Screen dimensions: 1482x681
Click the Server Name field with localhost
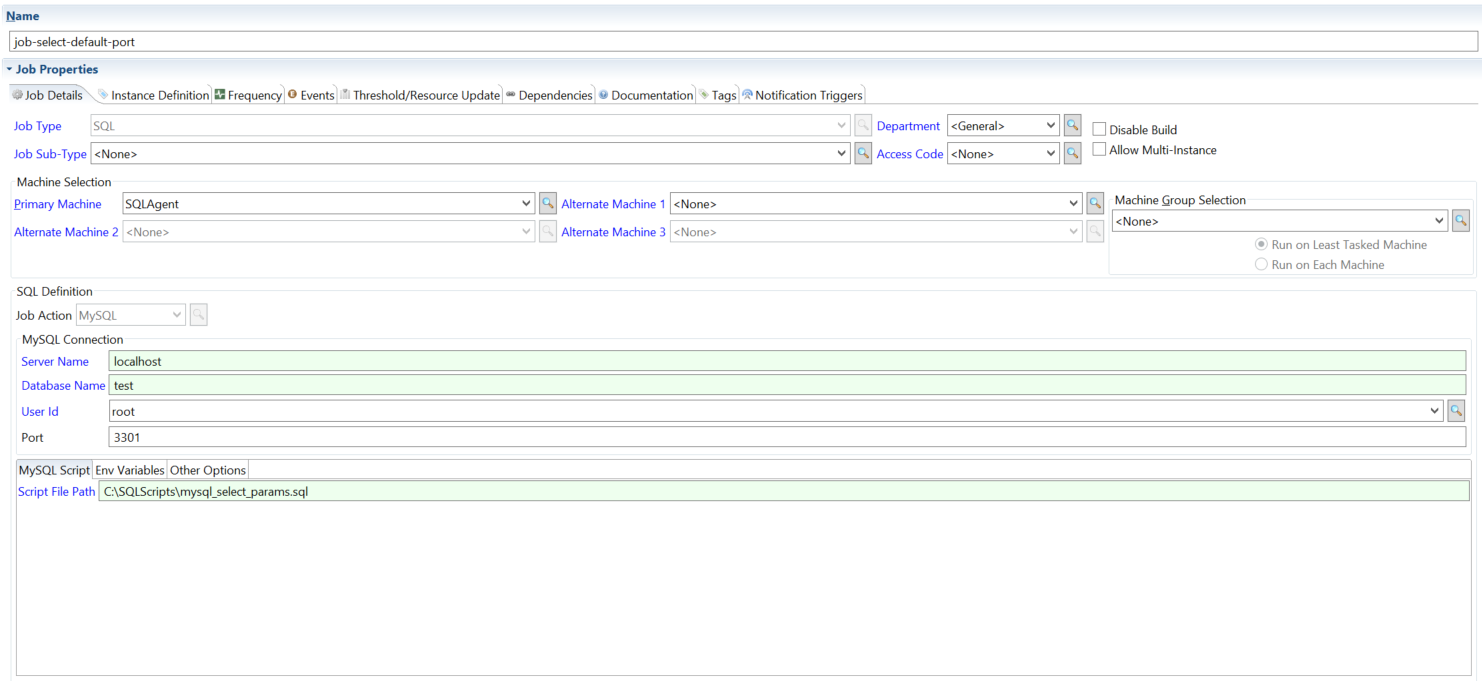(787, 361)
